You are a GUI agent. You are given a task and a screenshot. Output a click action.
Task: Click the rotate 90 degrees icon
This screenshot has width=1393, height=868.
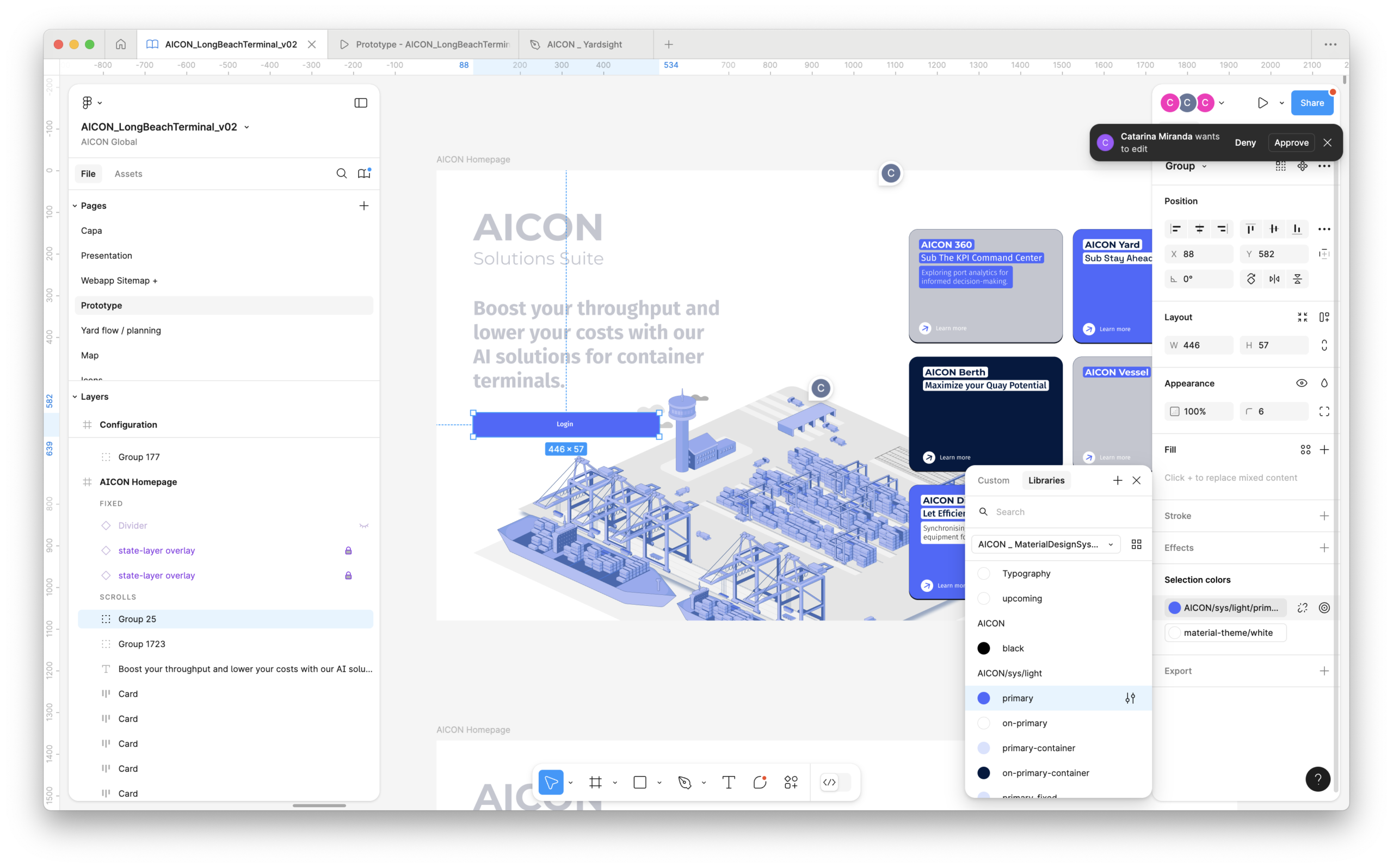click(x=1250, y=279)
